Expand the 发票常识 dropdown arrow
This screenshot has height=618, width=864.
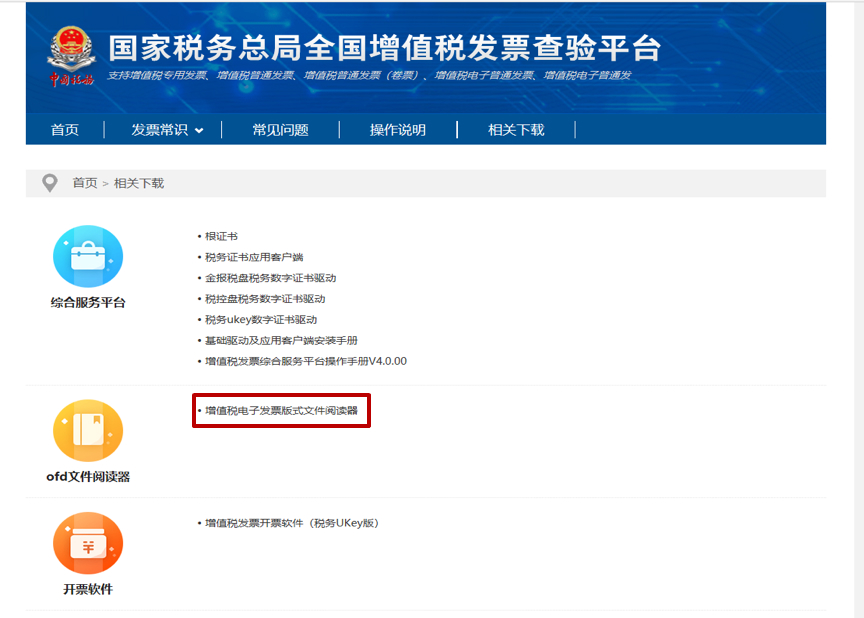[x=199, y=131]
